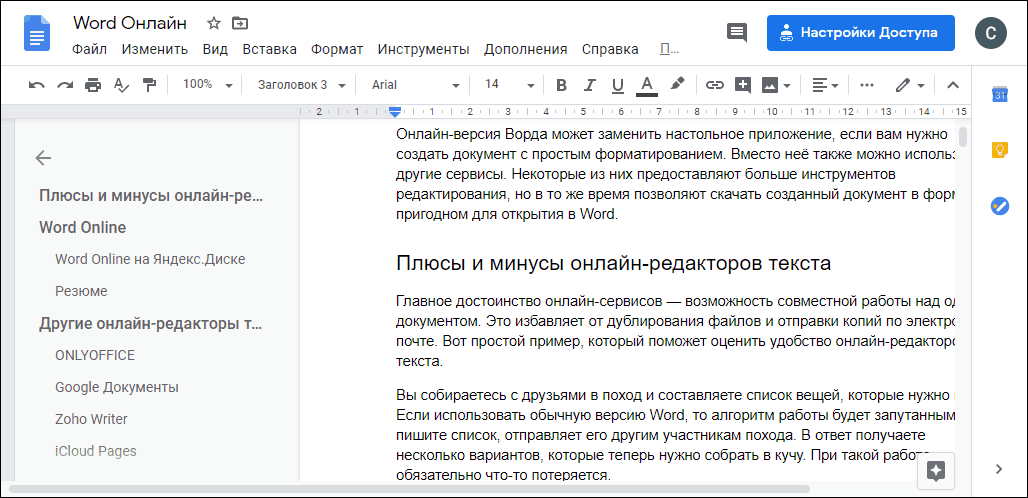Viewport: 1028px width, 498px height.
Task: Click the Настройки Доступа button
Action: (861, 33)
